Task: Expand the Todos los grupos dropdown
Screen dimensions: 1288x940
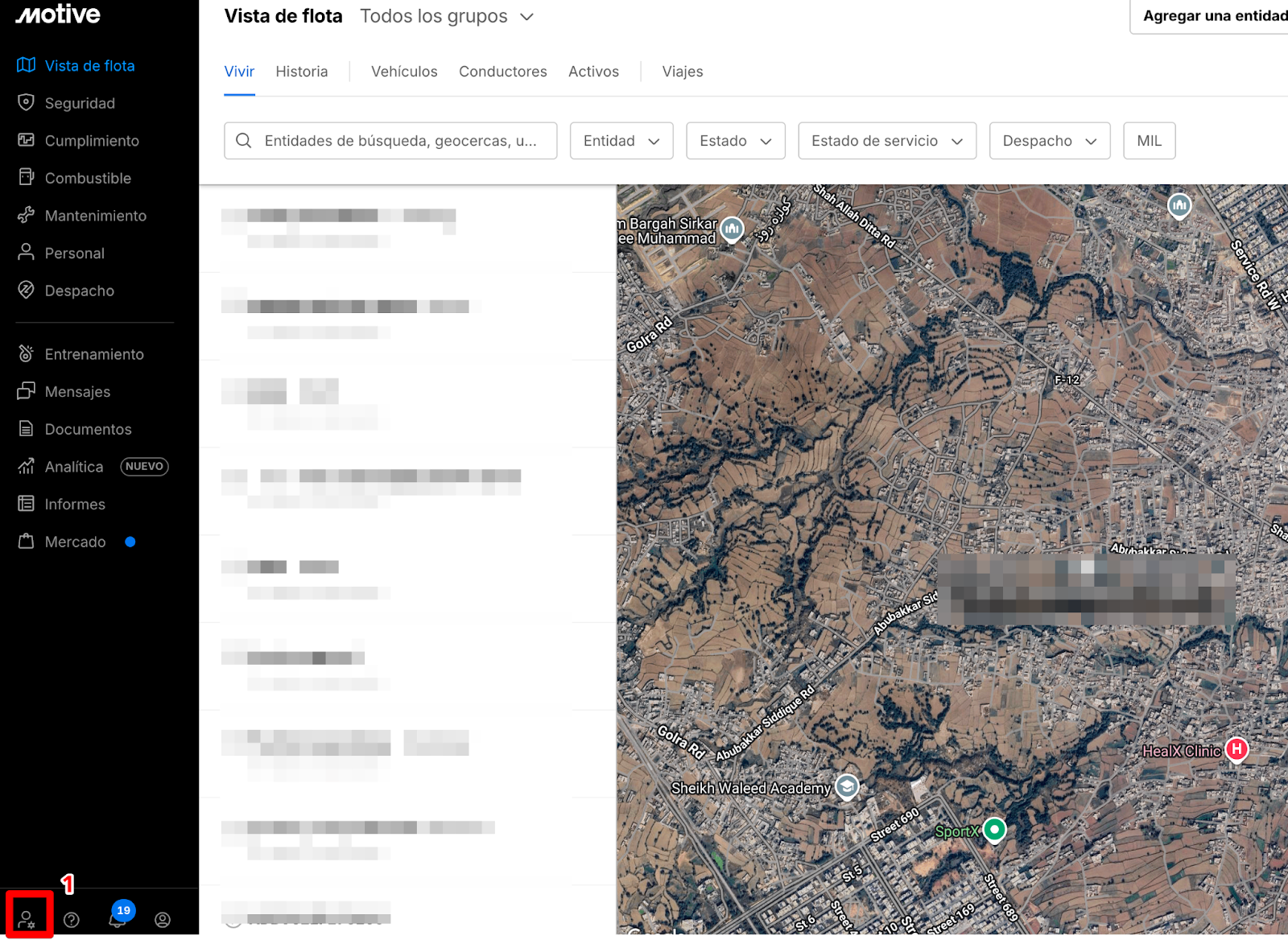Action: click(x=447, y=17)
